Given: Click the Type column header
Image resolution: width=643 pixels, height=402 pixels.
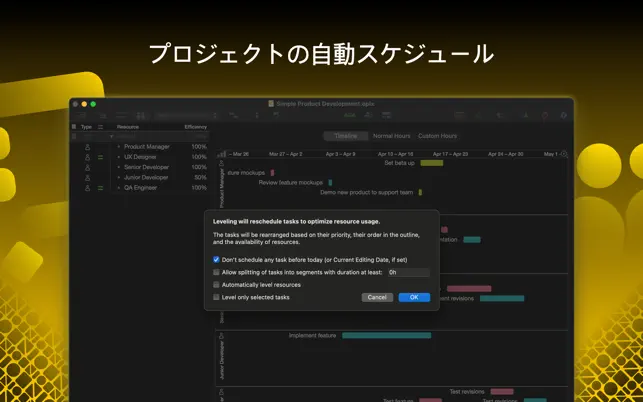Looking at the screenshot, I should click(86, 127).
